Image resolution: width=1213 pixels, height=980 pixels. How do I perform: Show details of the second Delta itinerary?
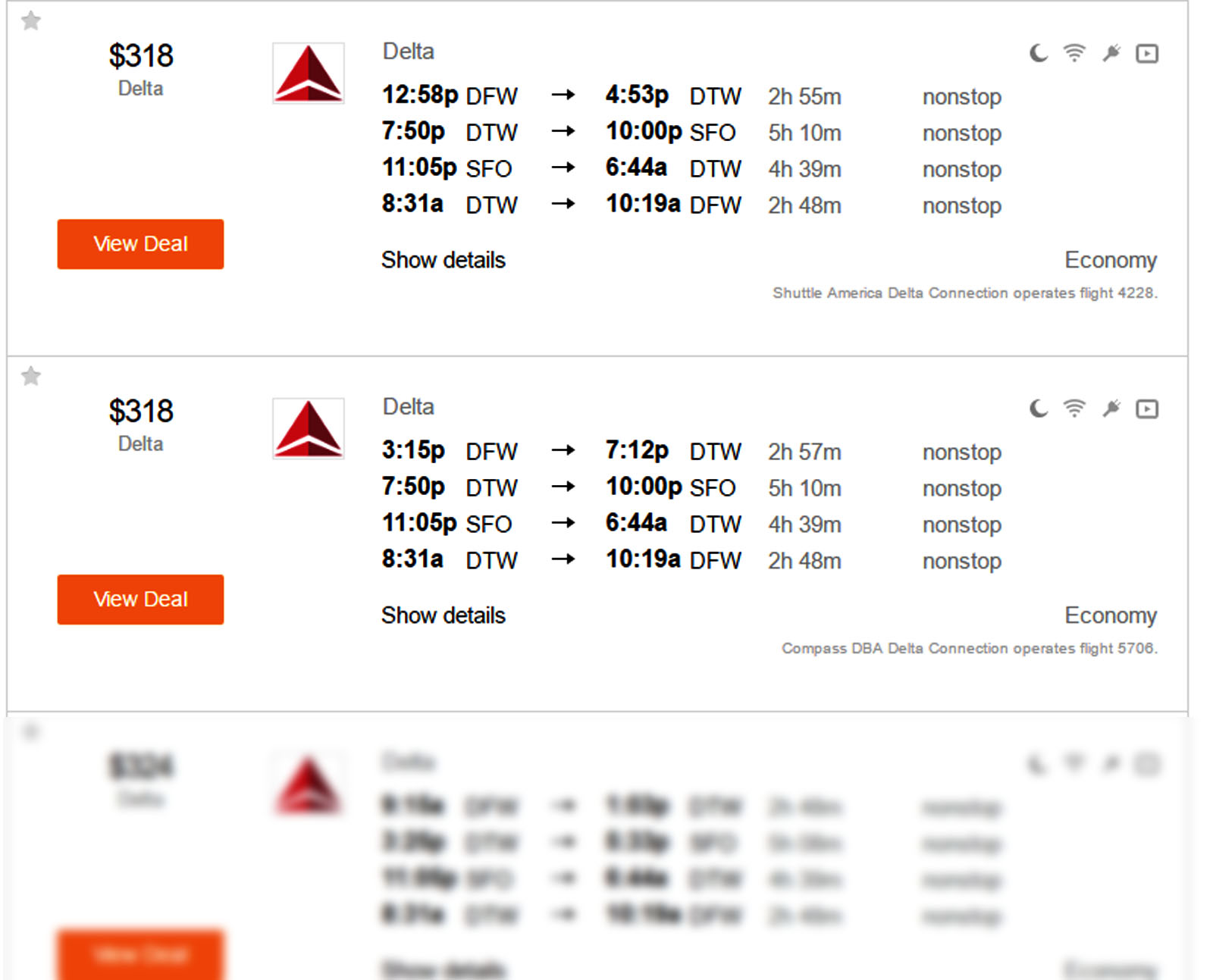(443, 615)
